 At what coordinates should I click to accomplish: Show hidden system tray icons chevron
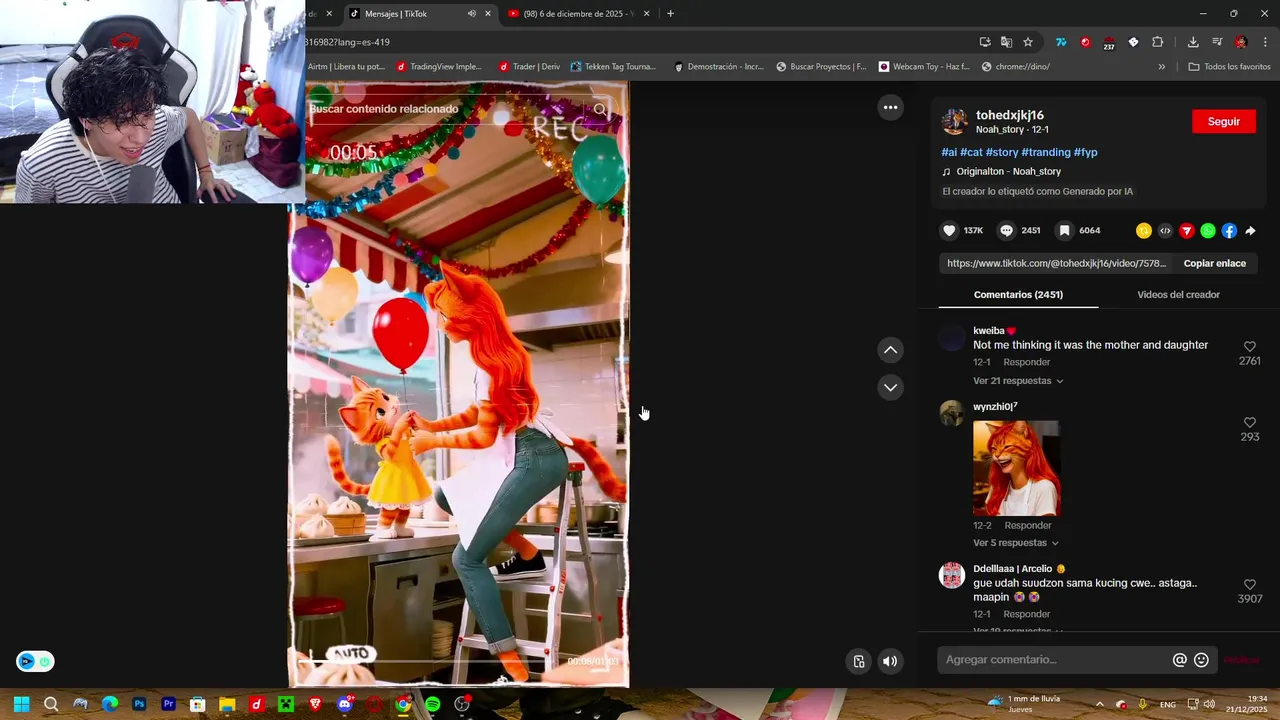1099,704
